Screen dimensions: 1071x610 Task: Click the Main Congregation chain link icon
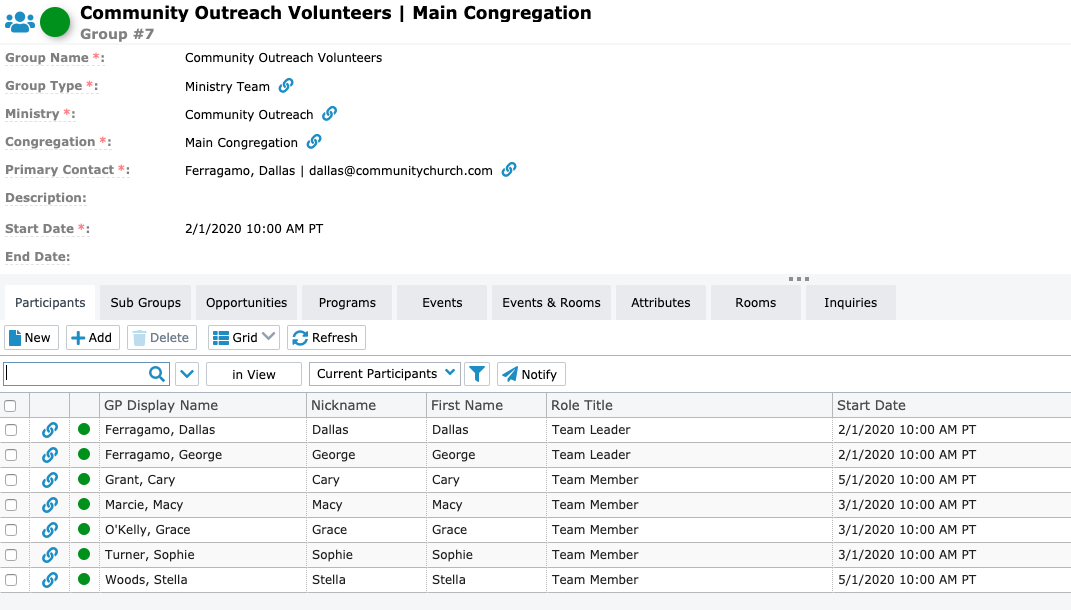coord(316,142)
